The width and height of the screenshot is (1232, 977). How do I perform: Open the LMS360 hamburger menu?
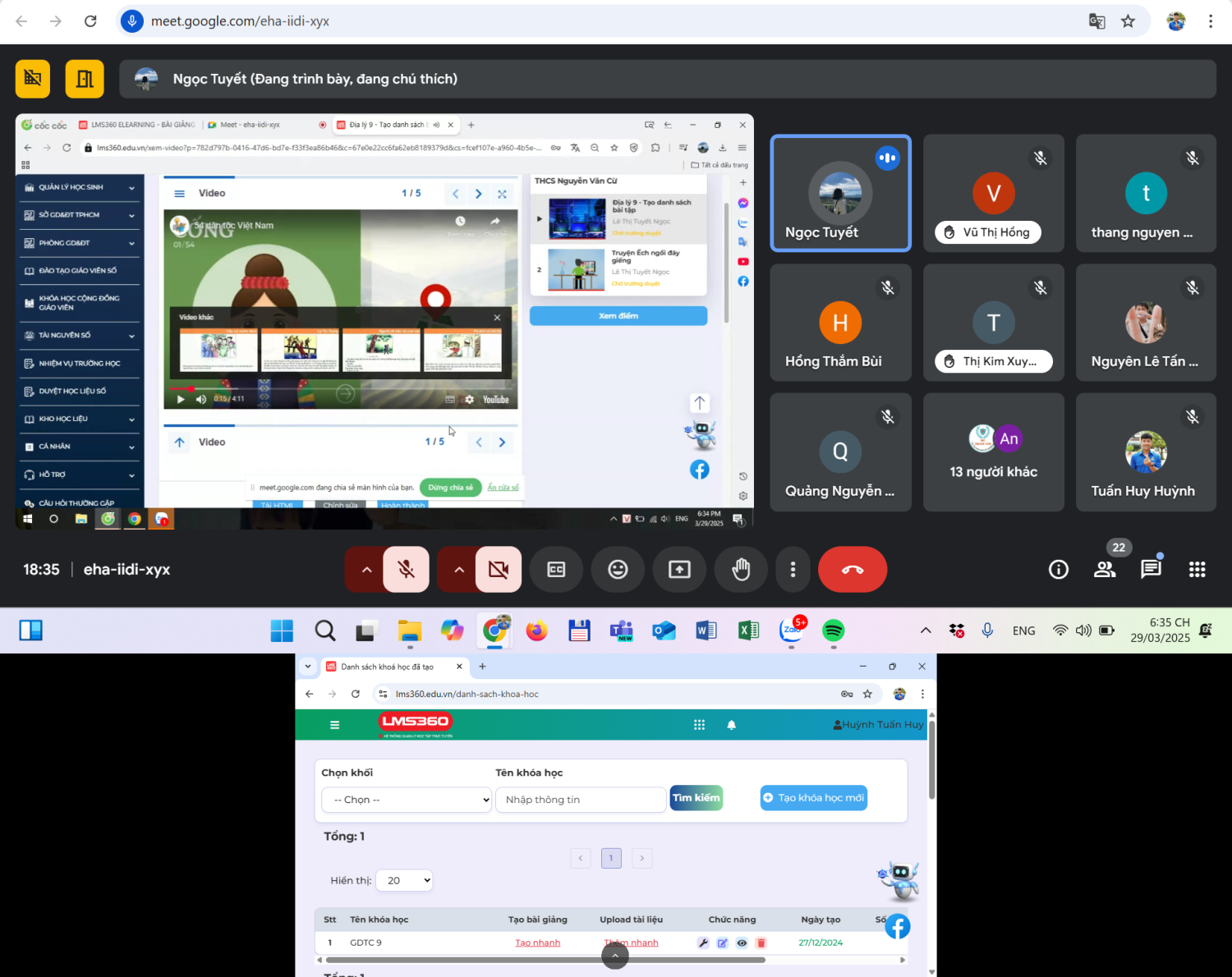point(334,725)
